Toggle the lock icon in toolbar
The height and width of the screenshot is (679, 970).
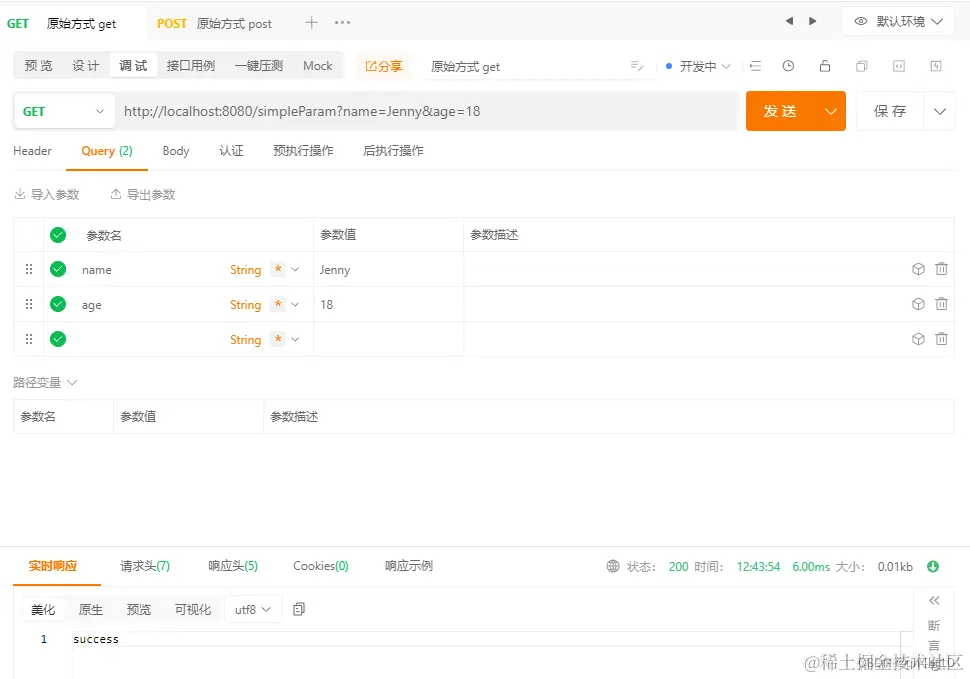click(825, 66)
